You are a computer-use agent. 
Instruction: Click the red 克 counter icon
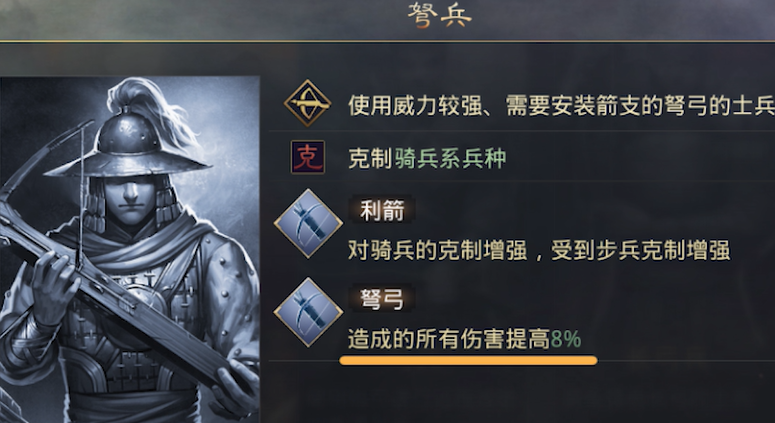coord(308,158)
